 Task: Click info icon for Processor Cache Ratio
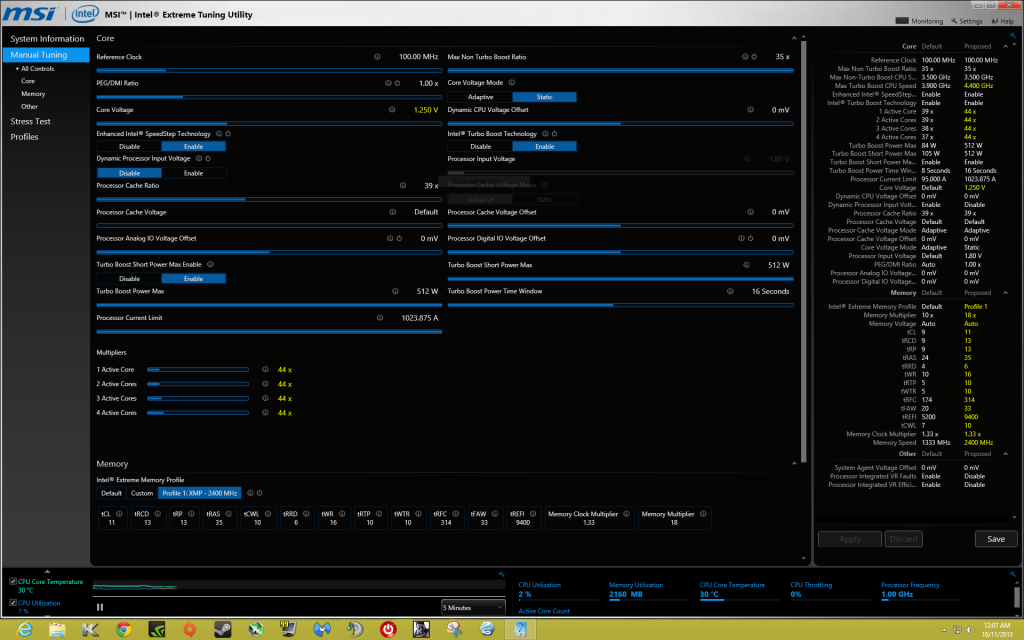click(403, 185)
